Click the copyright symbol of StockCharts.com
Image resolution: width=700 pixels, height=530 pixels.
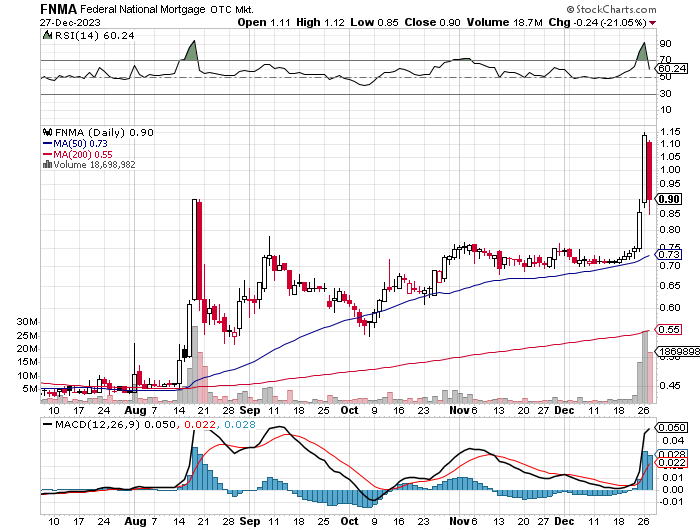(x=571, y=9)
